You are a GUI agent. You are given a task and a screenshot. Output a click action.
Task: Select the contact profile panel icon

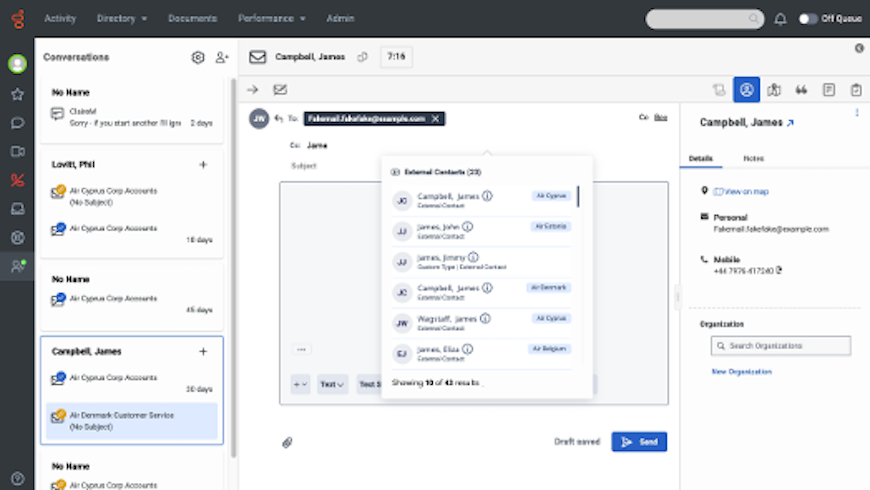(746, 90)
